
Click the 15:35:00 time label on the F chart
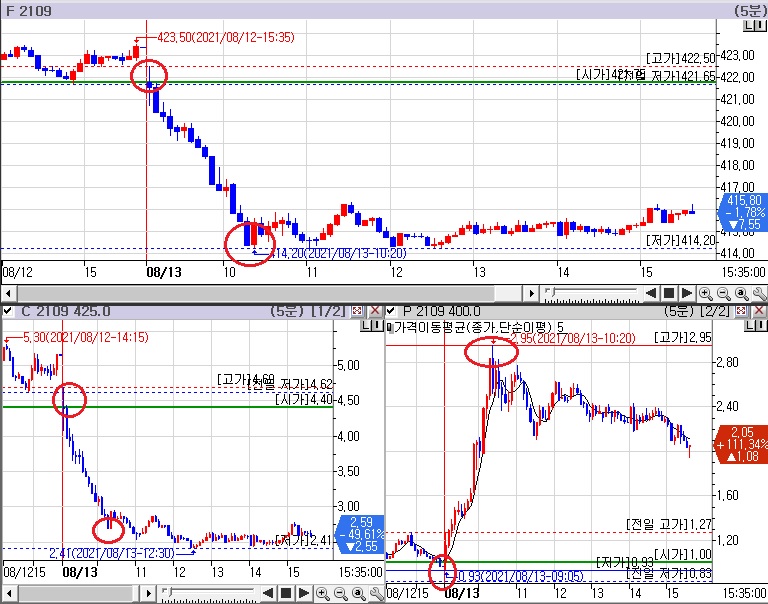click(743, 272)
